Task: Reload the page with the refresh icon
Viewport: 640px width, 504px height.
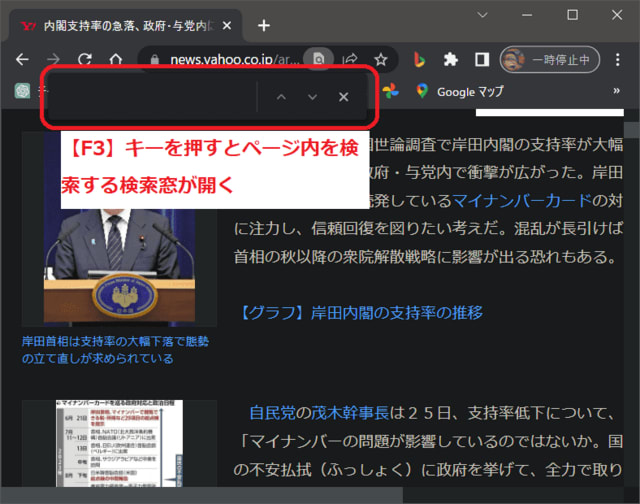Action: (x=85, y=60)
